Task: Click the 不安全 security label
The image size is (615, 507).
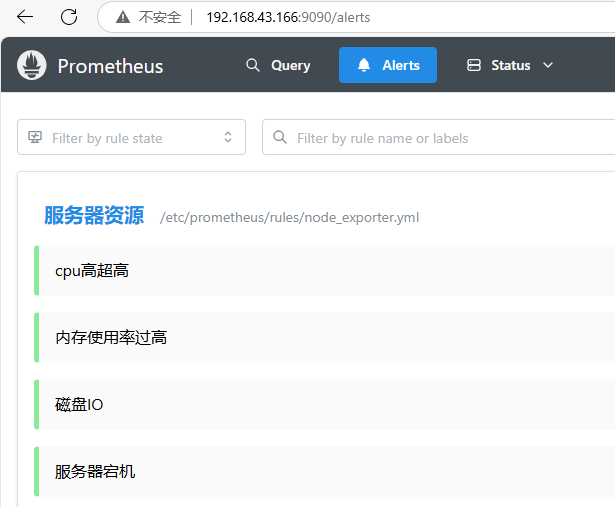Action: click(160, 17)
